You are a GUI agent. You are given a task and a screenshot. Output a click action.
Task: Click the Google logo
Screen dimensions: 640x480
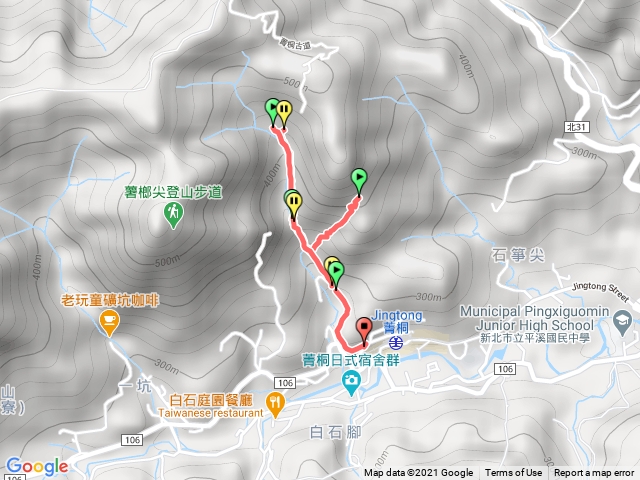[37, 466]
